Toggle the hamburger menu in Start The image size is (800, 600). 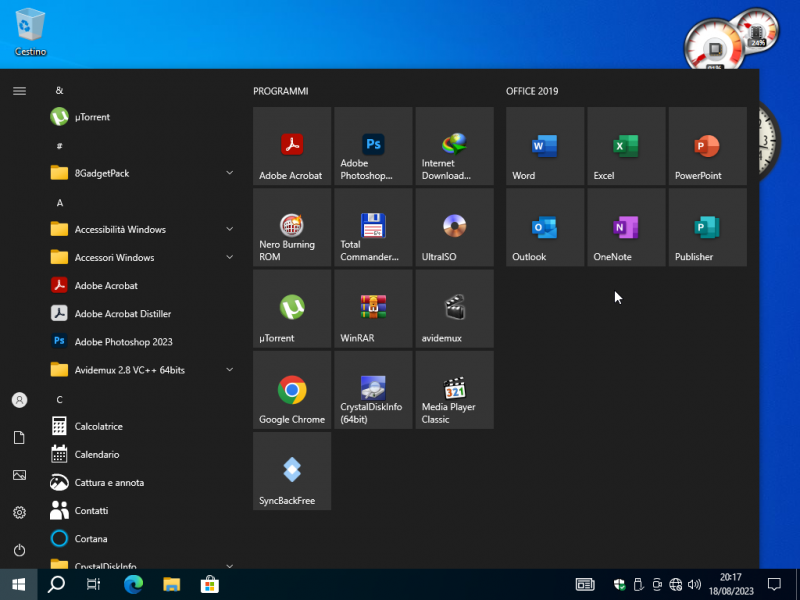click(19, 91)
